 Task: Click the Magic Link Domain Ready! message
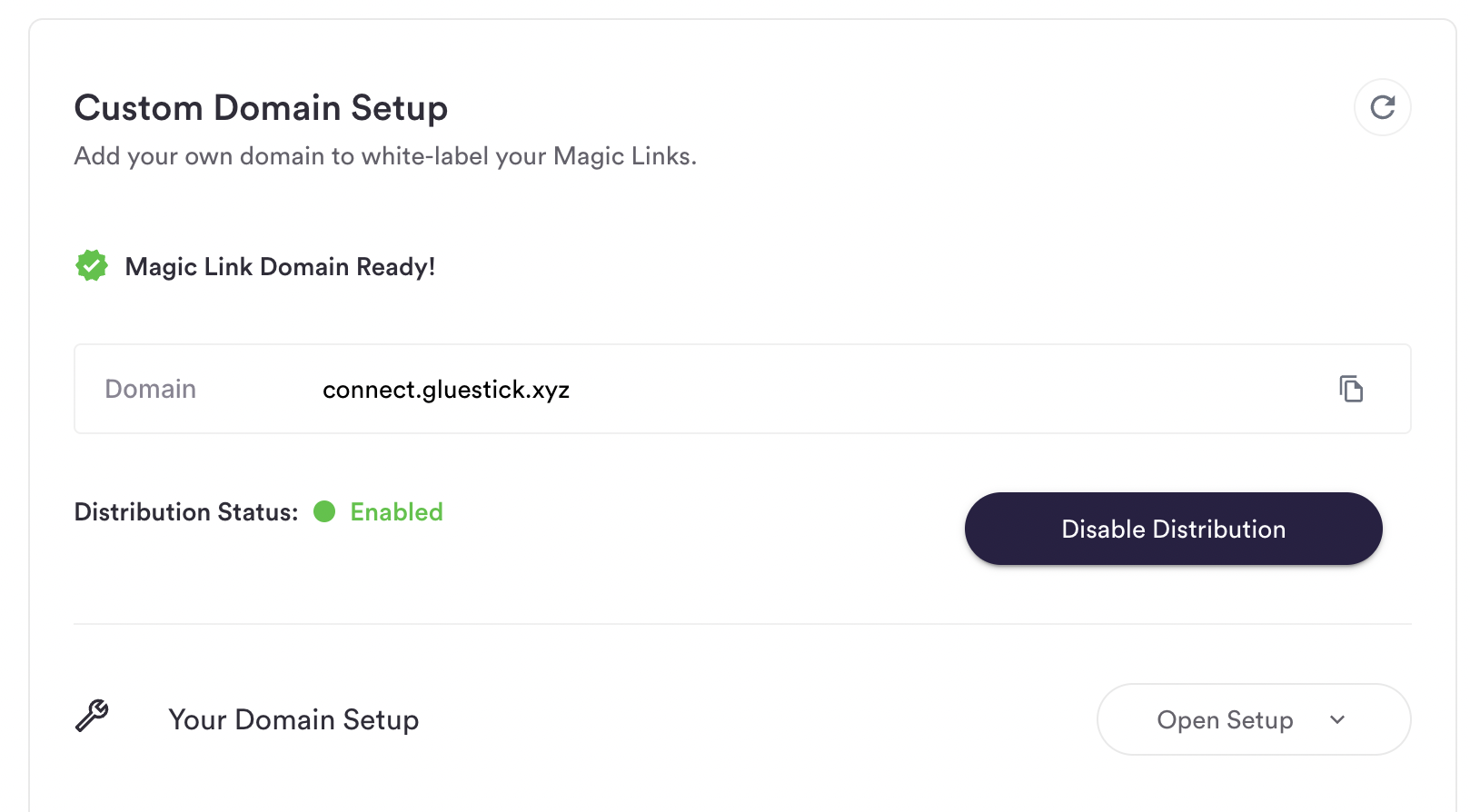tap(280, 267)
